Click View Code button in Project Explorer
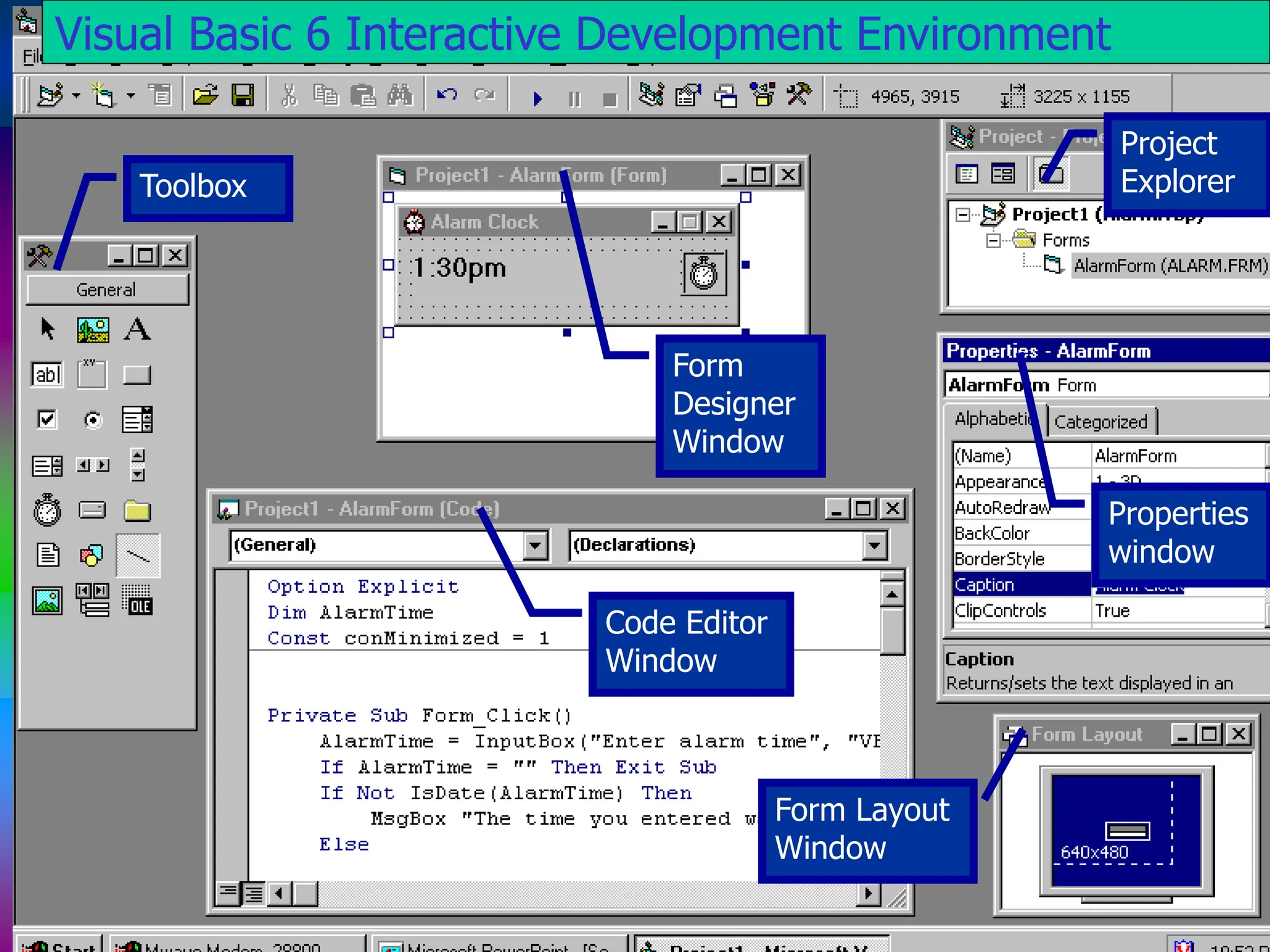1270x952 pixels. tap(966, 174)
